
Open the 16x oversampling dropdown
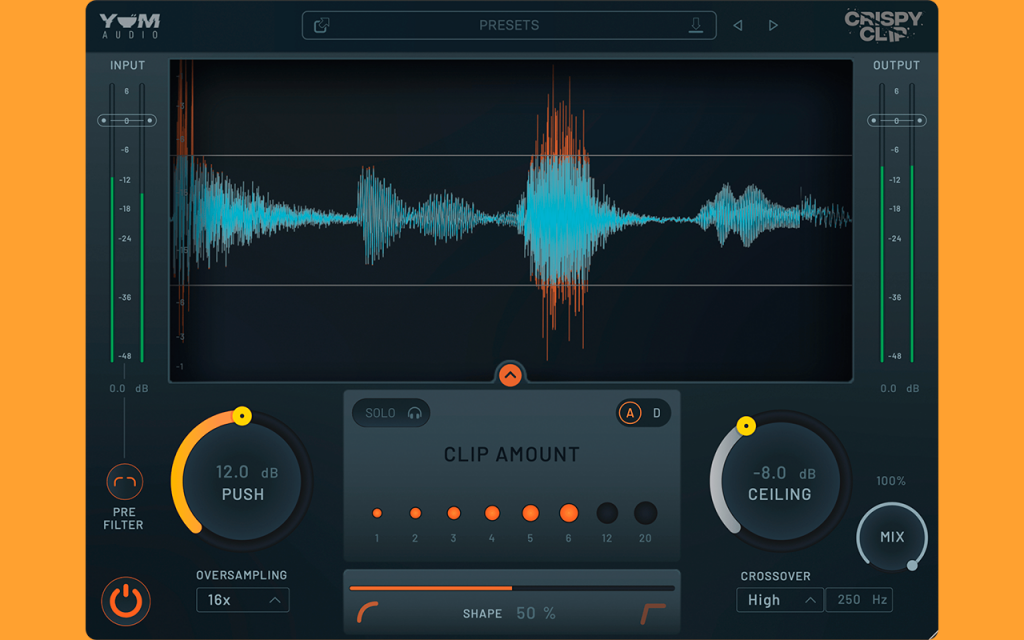click(242, 600)
